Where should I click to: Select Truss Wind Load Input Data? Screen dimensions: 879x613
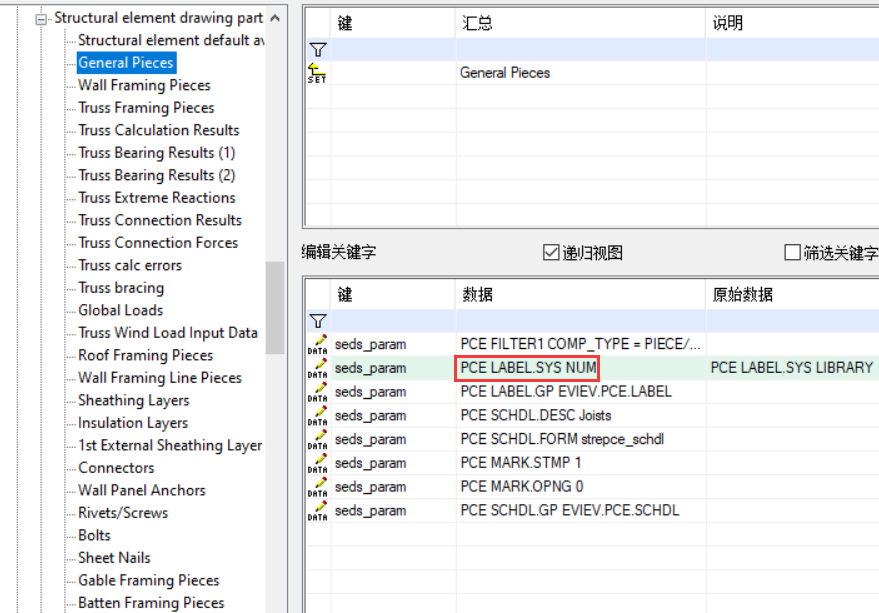(168, 333)
